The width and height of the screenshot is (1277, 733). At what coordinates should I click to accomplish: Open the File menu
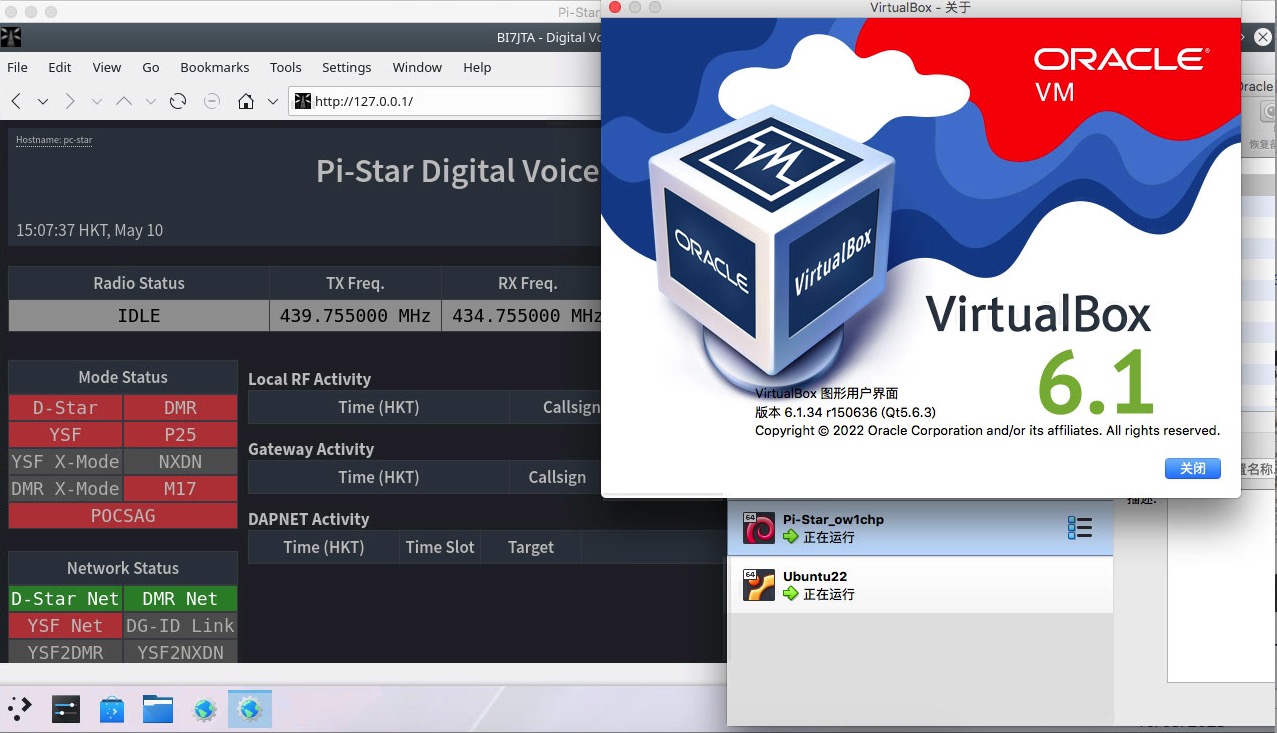pyautogui.click(x=18, y=67)
